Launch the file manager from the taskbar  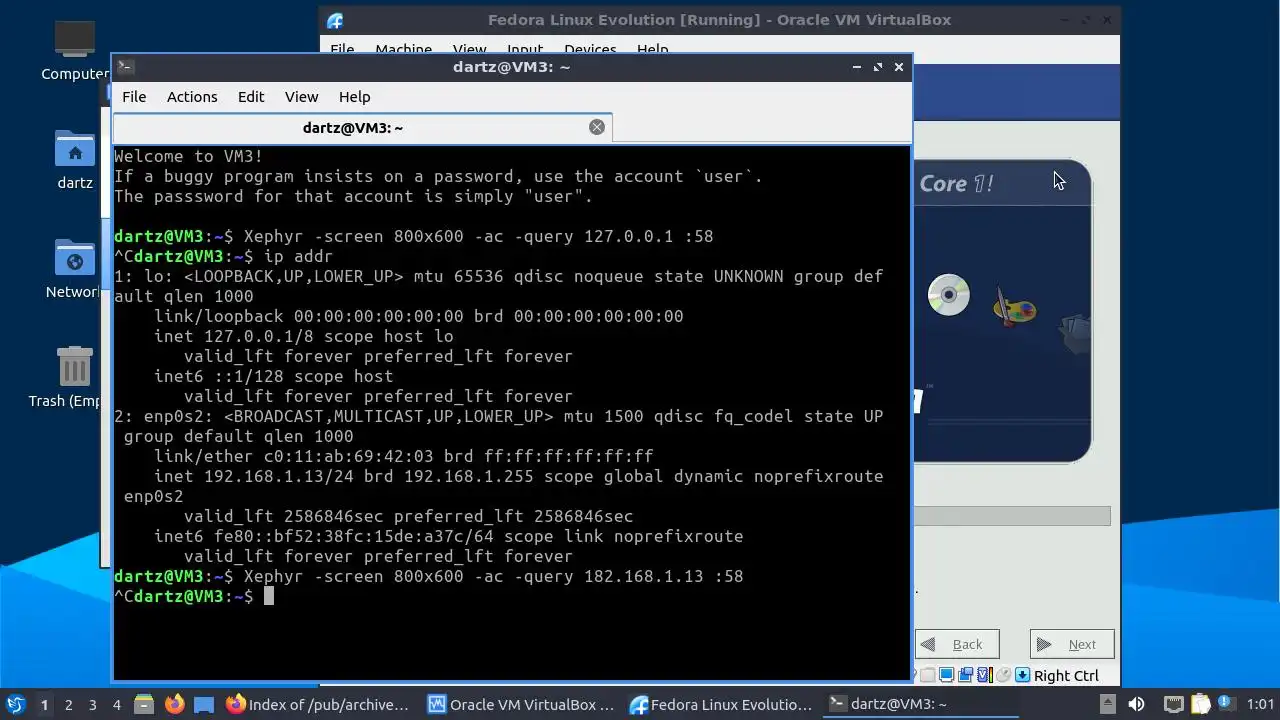click(143, 704)
